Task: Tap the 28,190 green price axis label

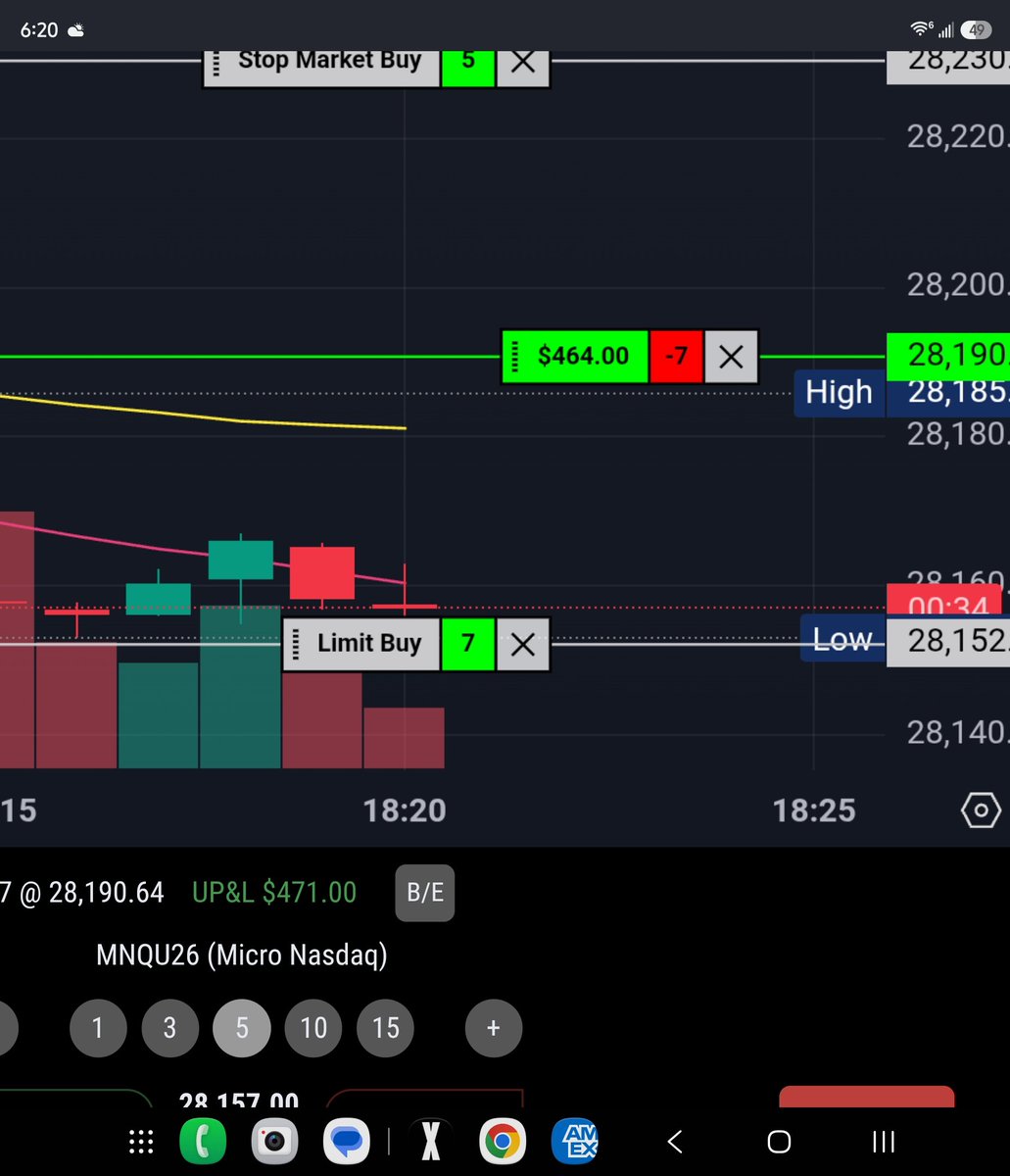Action: (947, 357)
